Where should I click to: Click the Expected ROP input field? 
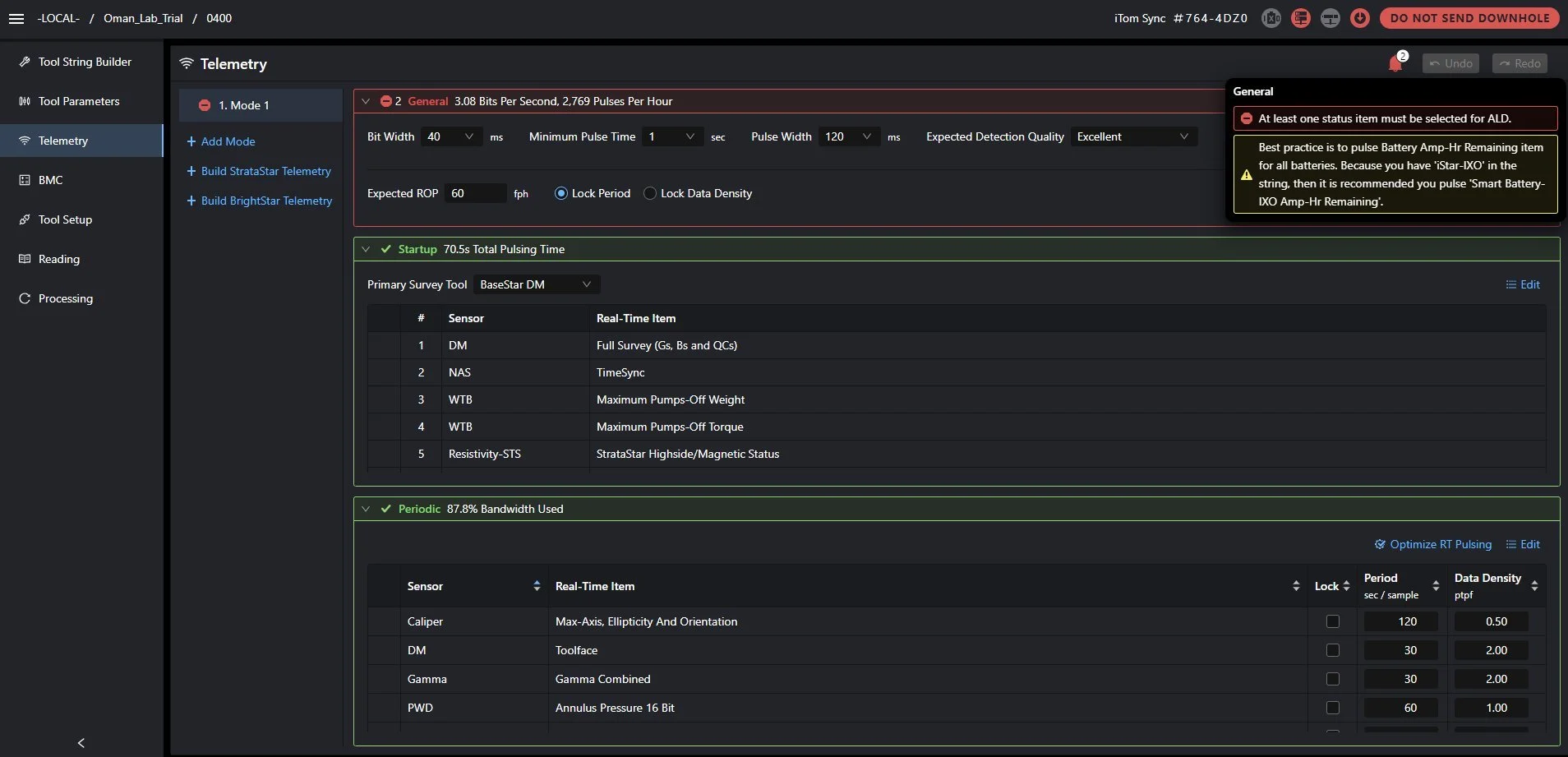coord(475,193)
